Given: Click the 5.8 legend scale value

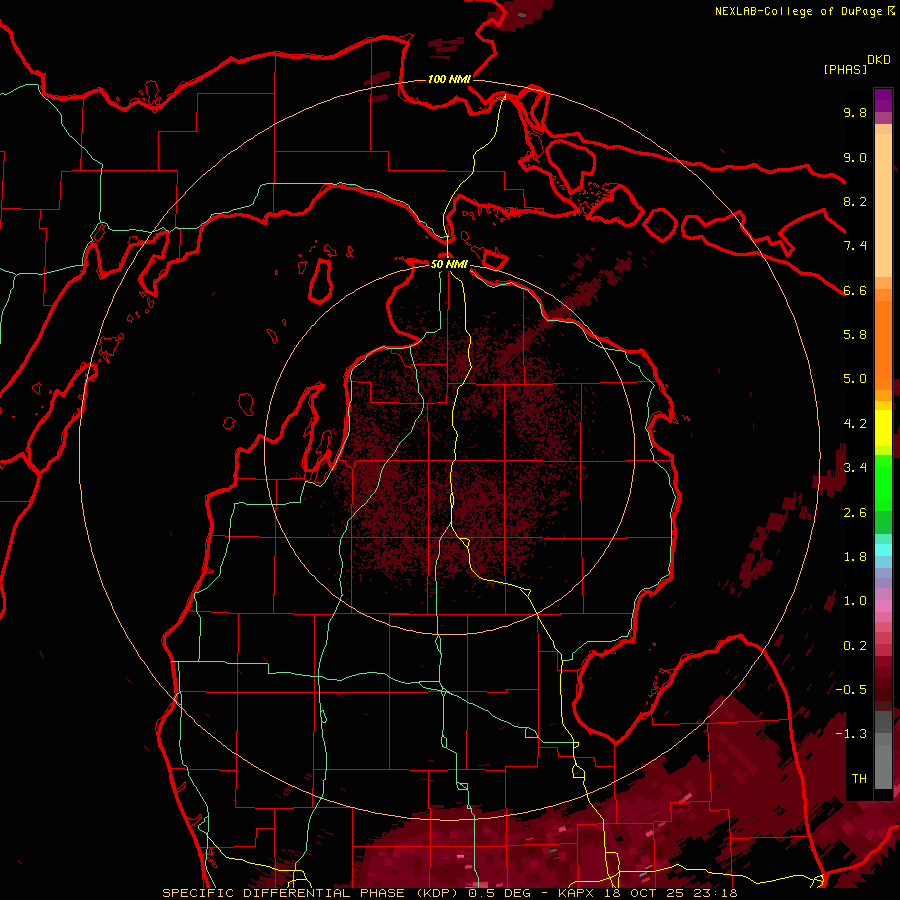Looking at the screenshot, I should pyautogui.click(x=855, y=335).
